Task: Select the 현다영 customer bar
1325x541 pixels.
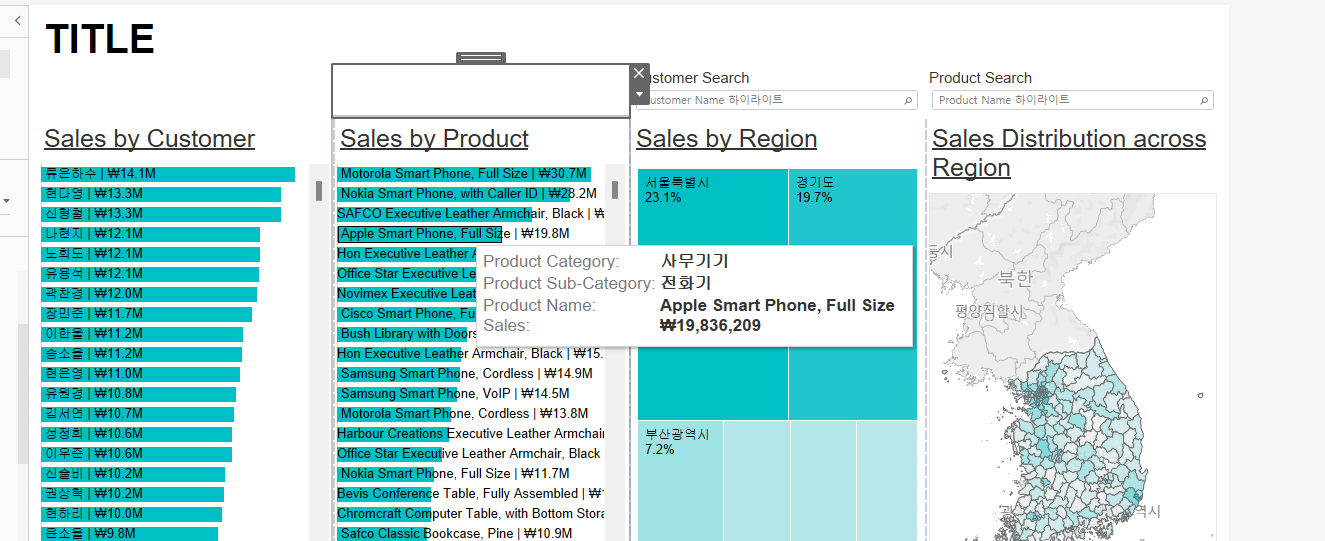Action: click(x=161, y=194)
